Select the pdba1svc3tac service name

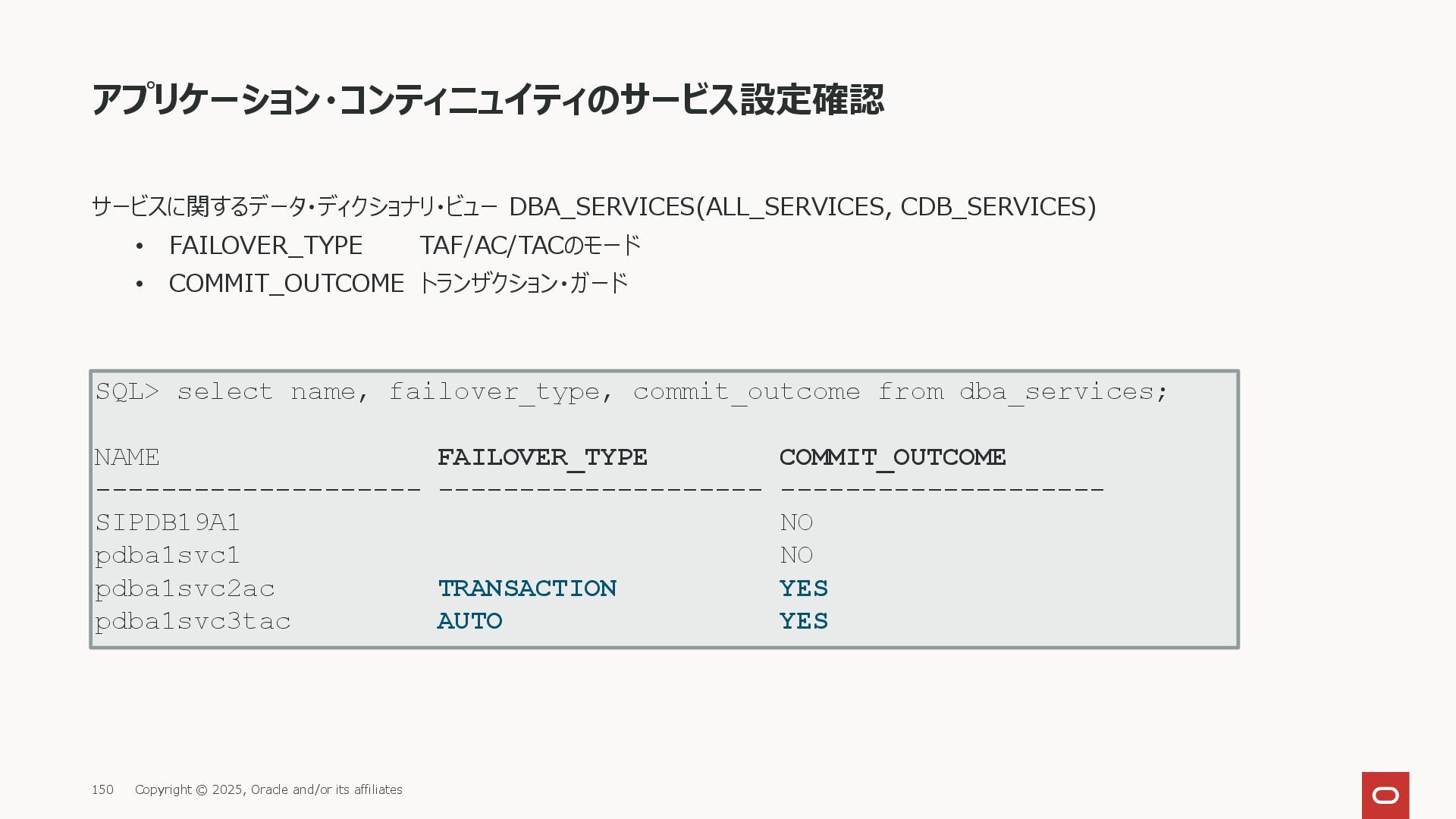pyautogui.click(x=193, y=621)
